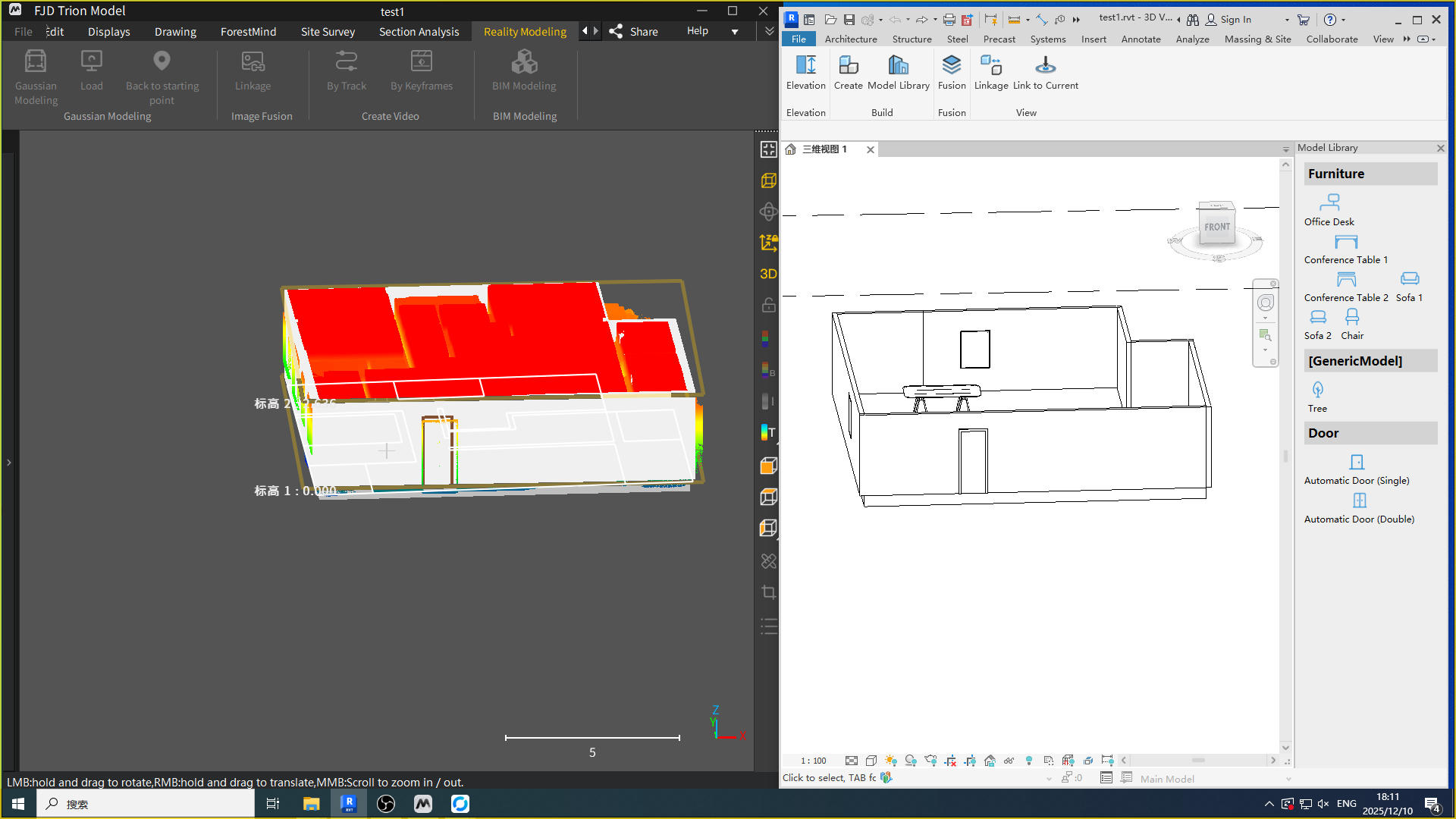This screenshot has height=819, width=1456.
Task: Click the Link to Current icon
Action: tap(1045, 65)
